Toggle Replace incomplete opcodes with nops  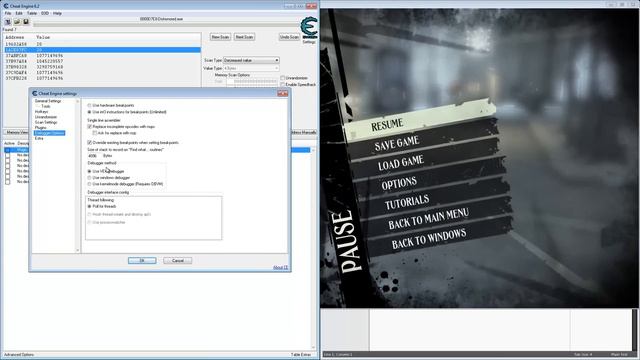[89, 127]
